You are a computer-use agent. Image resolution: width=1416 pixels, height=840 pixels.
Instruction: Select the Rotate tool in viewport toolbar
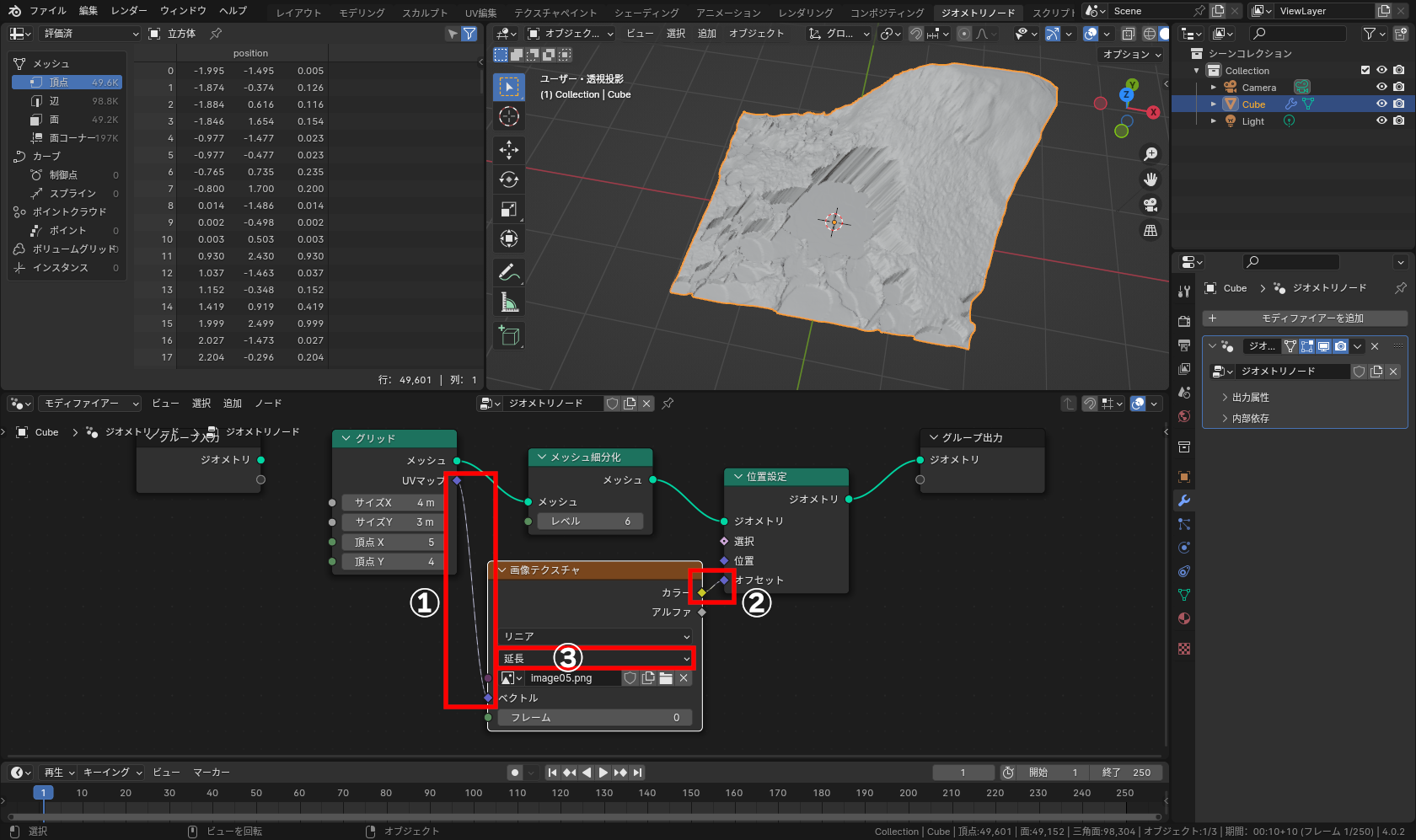(509, 179)
